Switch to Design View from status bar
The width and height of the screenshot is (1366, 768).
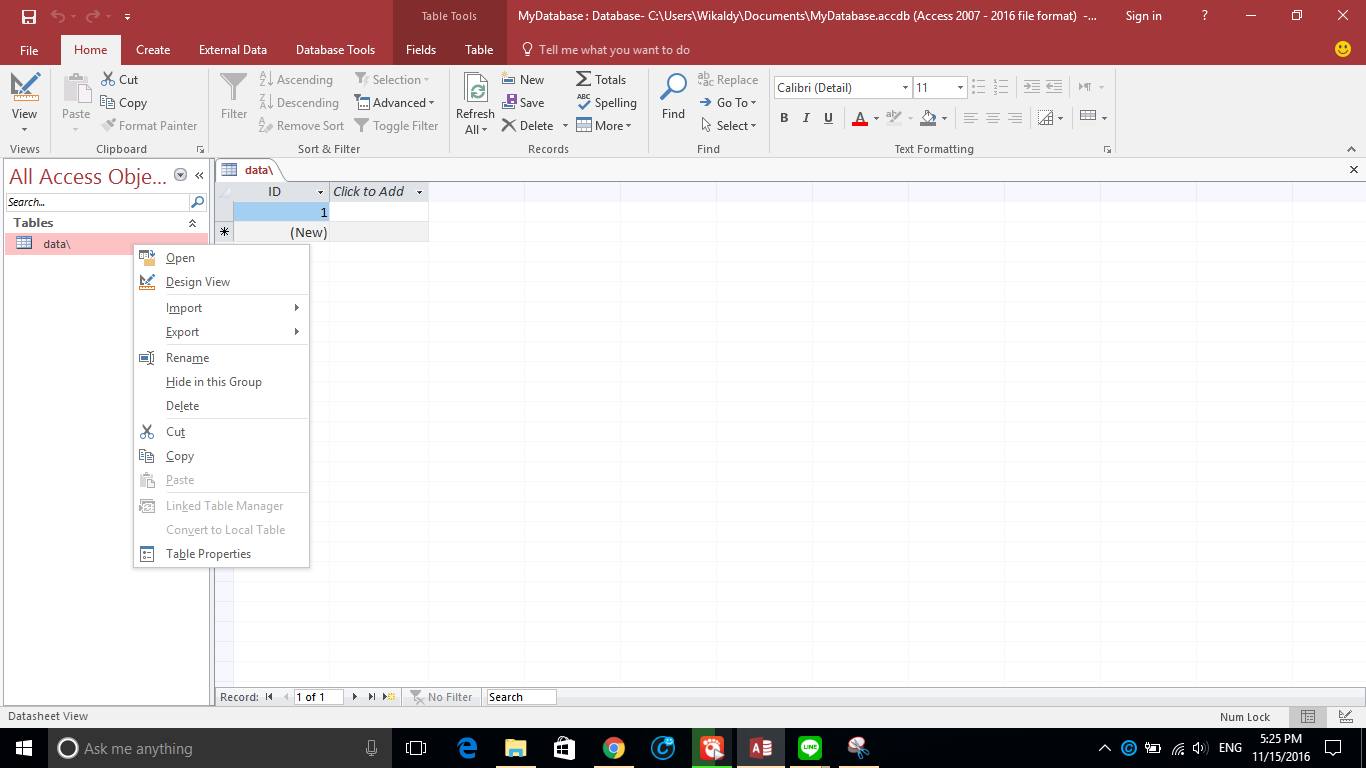click(x=1345, y=717)
